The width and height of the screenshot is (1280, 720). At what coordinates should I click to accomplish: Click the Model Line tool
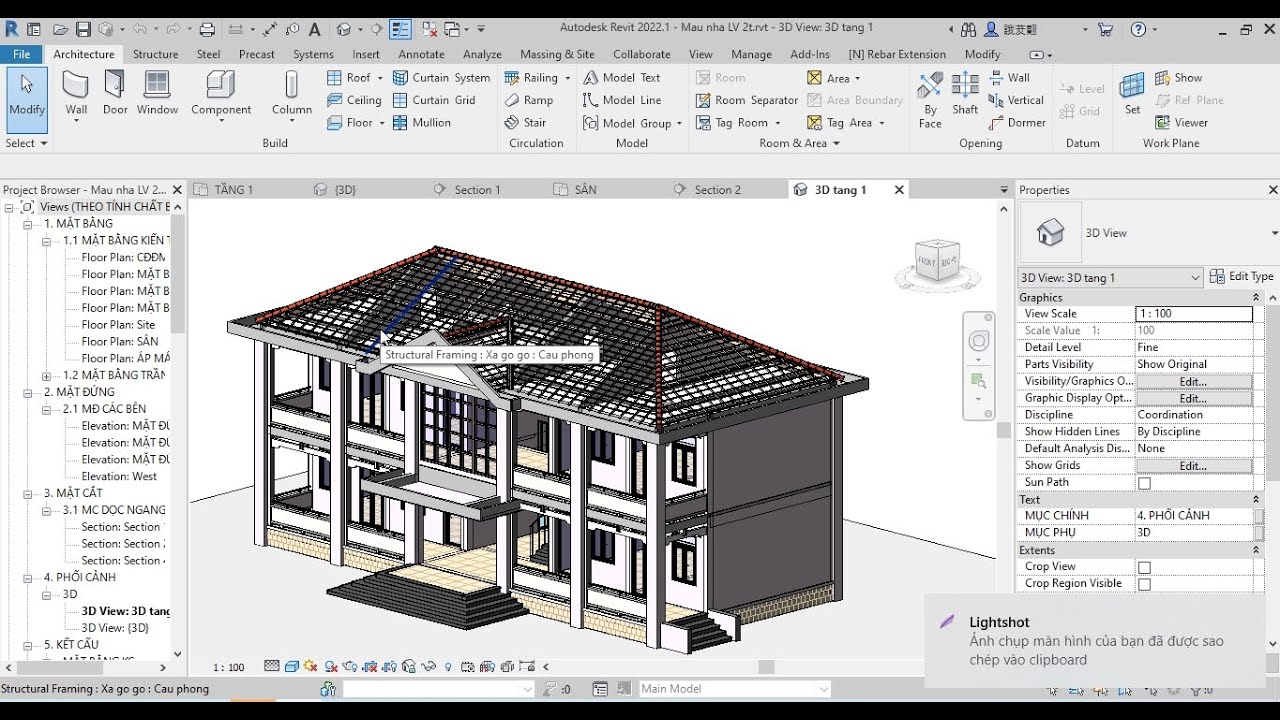[x=621, y=100]
